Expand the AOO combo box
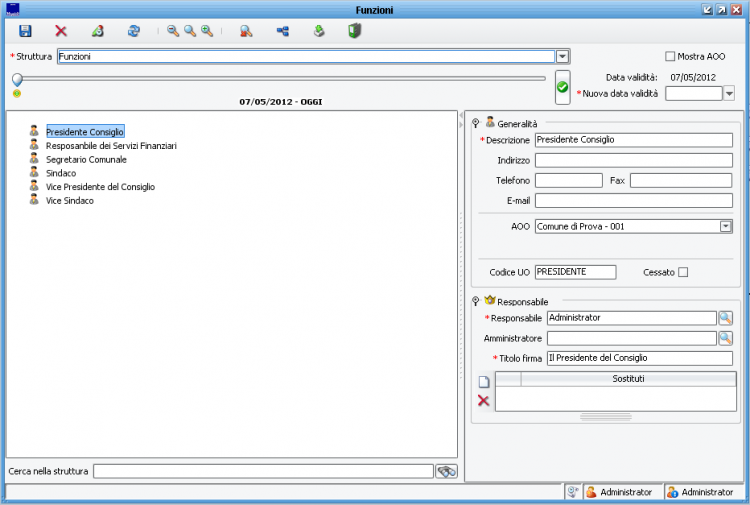The height and width of the screenshot is (505, 750). [x=725, y=227]
